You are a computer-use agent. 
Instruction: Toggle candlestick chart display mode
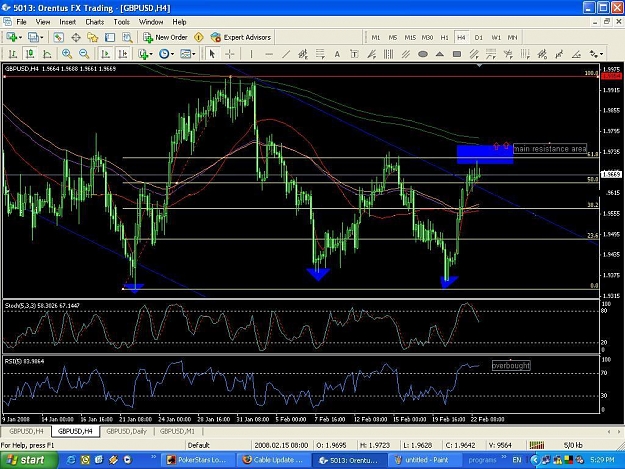click(30, 54)
